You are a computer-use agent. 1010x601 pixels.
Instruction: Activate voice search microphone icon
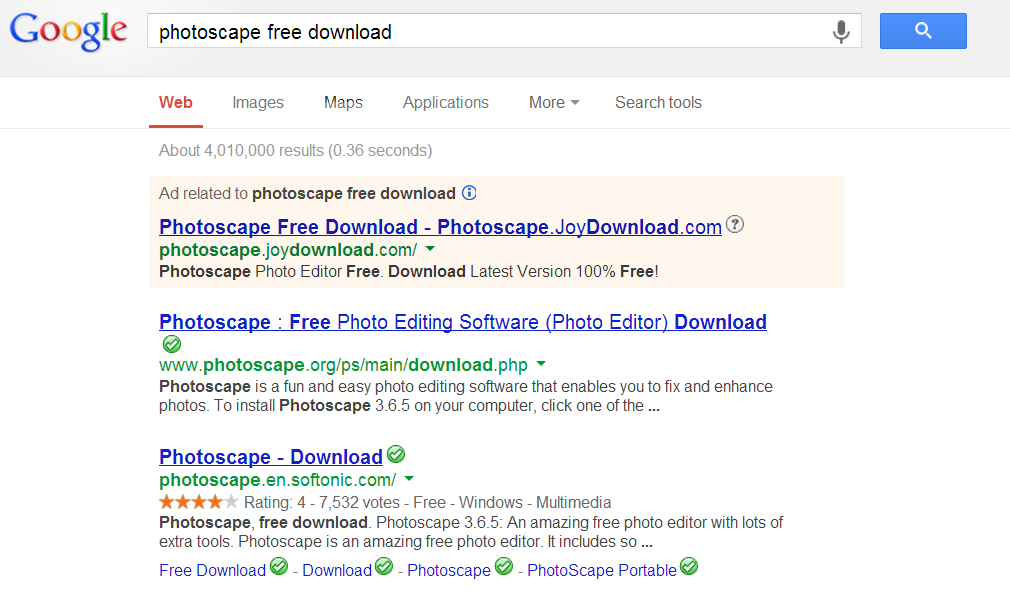(841, 31)
